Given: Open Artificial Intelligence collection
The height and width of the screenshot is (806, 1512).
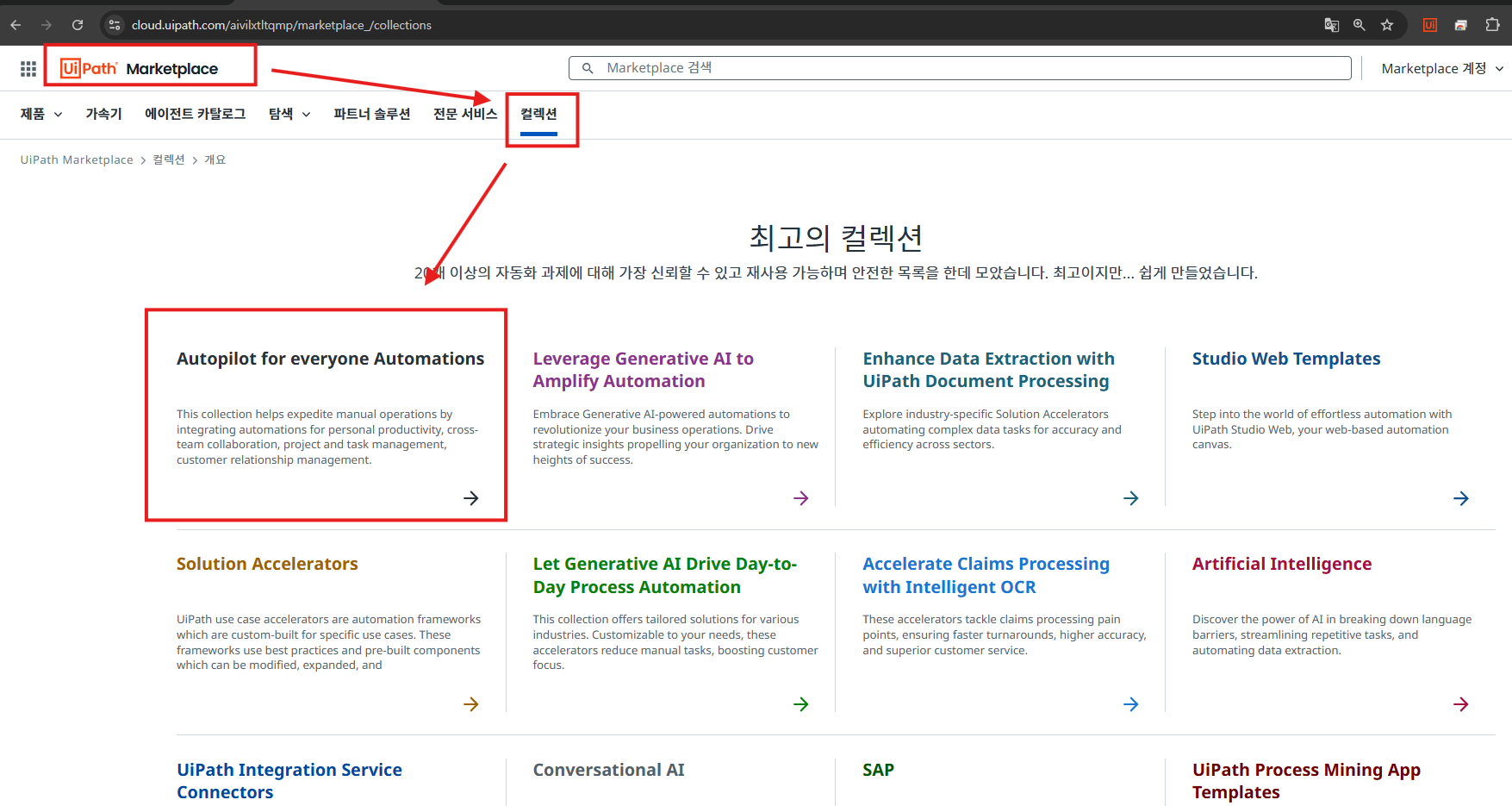Looking at the screenshot, I should click(x=1282, y=564).
